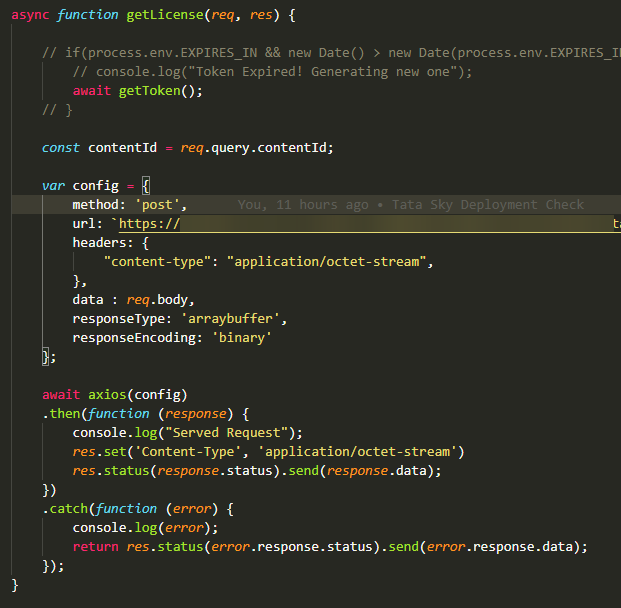
Task: Click 'const contentId' declaration line
Action: [x=188, y=148]
